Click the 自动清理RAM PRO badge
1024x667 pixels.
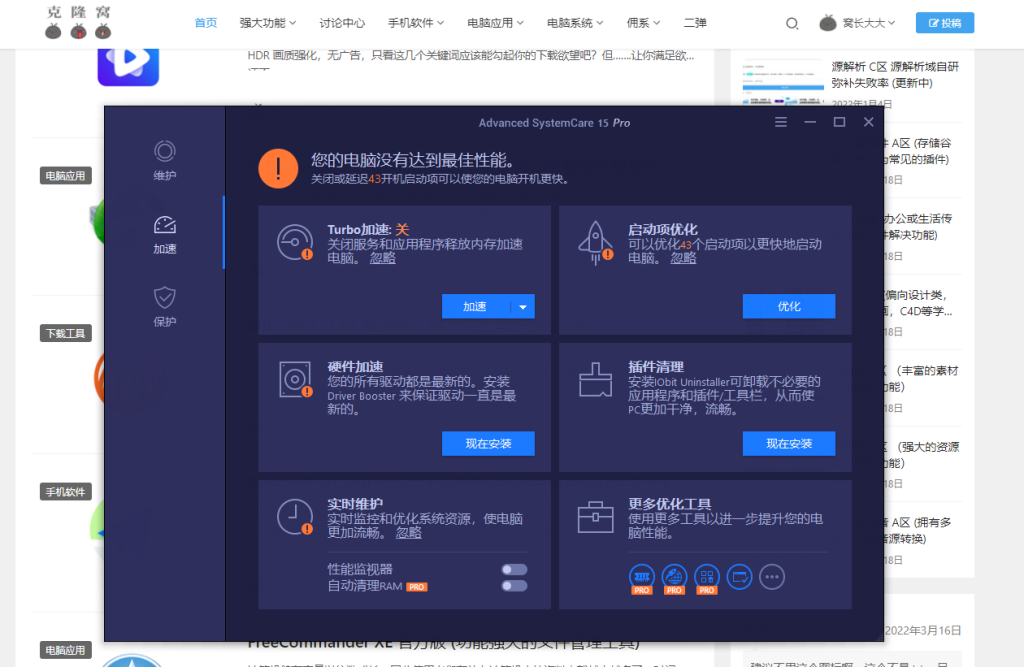pos(417,587)
